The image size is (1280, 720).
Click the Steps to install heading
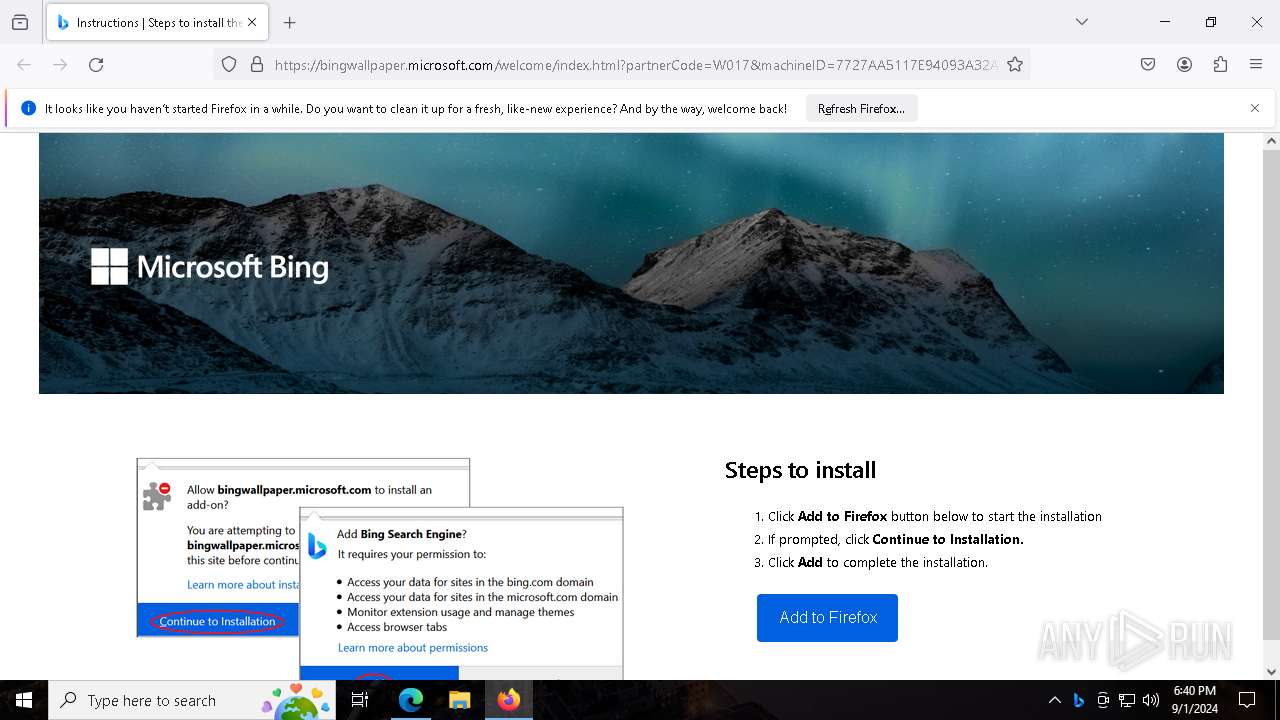[x=800, y=470]
